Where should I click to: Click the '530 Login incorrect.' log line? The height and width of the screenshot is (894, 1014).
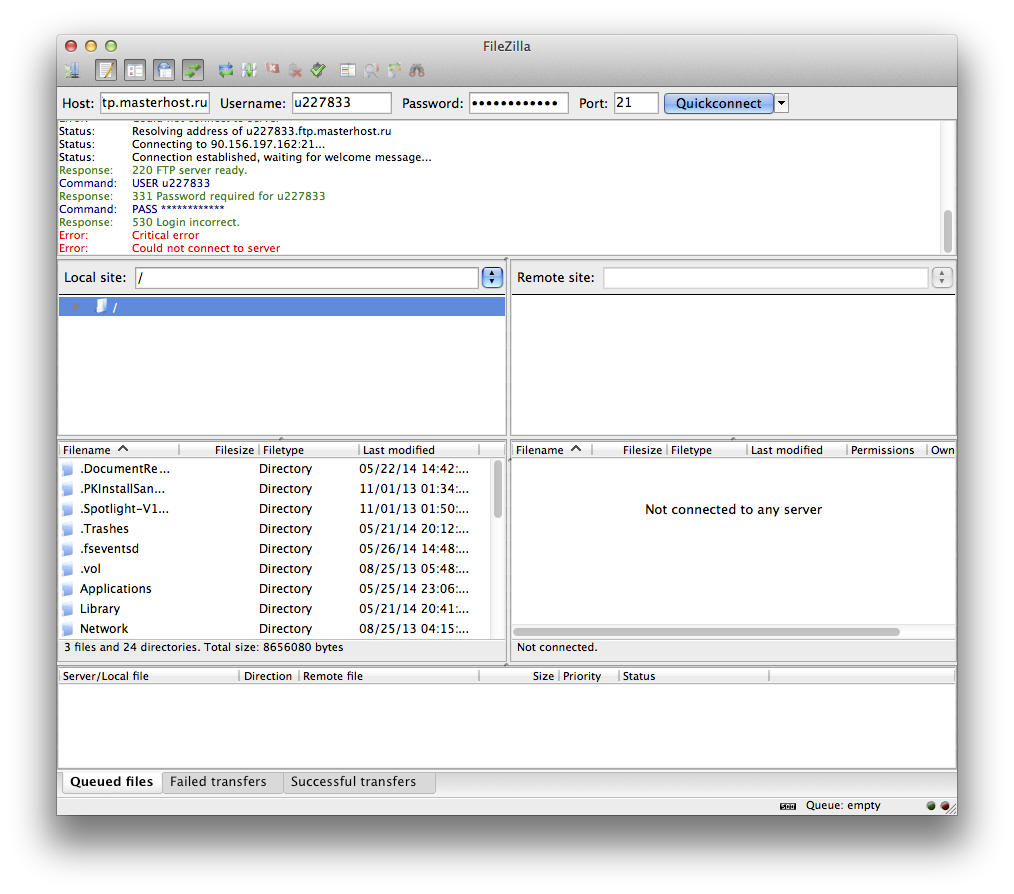tap(186, 222)
